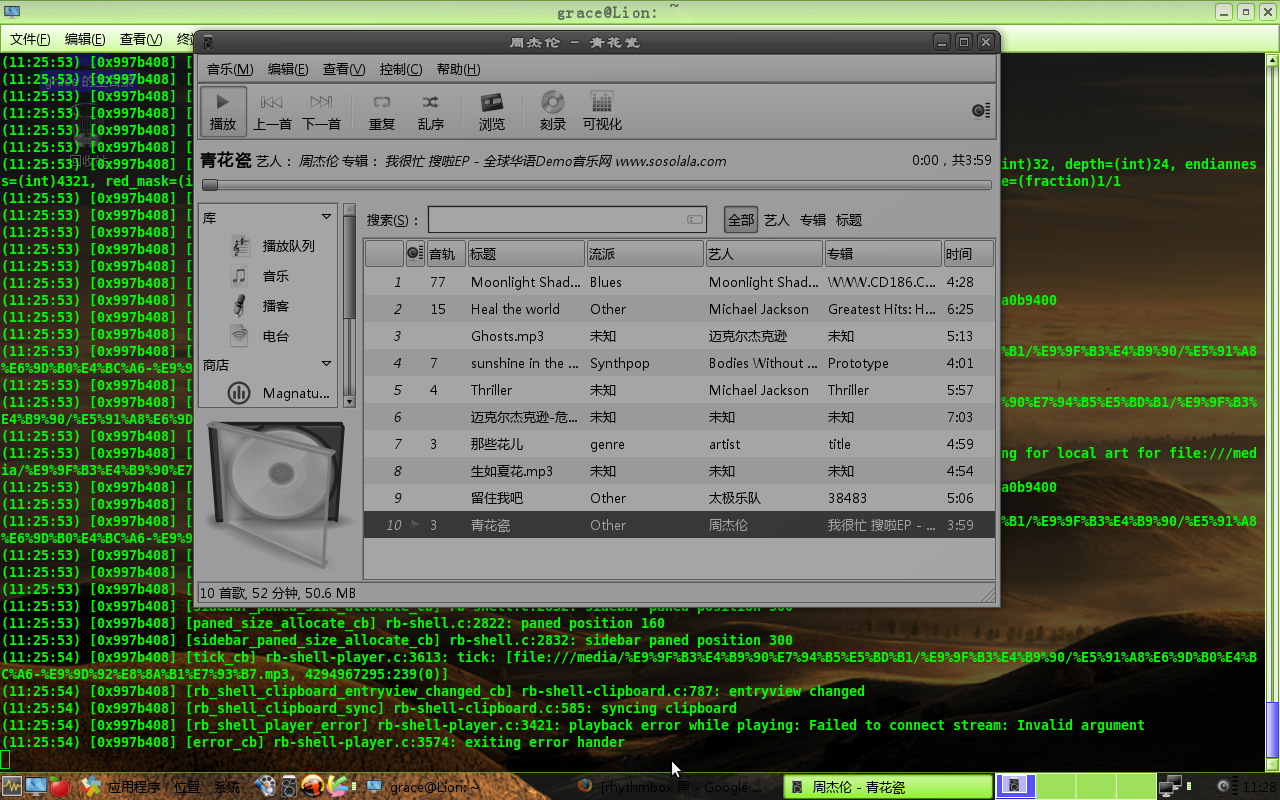The image size is (1280, 800).
Task: Click the network connection tray icon
Action: tap(1170, 787)
